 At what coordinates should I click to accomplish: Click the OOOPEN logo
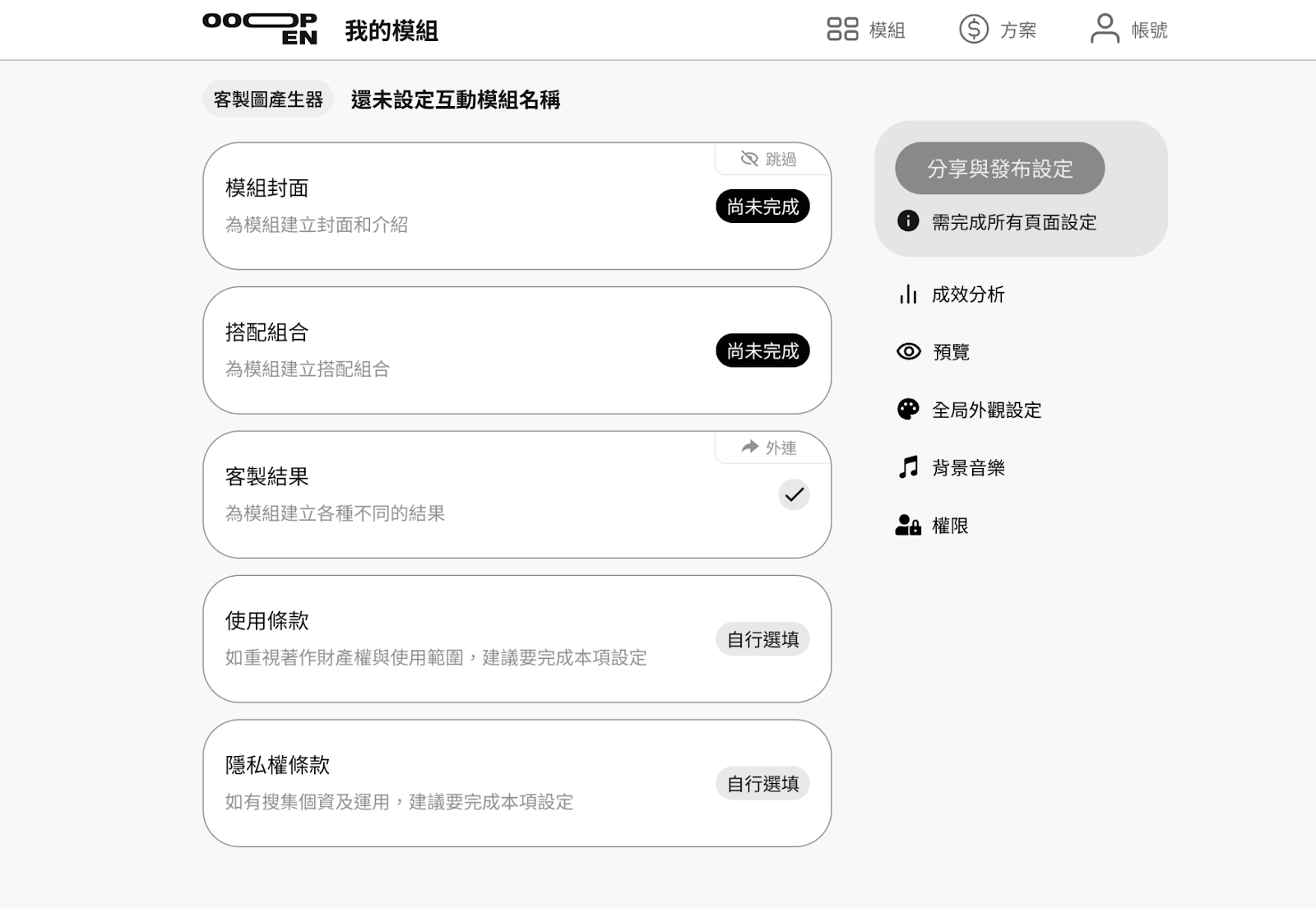[x=260, y=29]
